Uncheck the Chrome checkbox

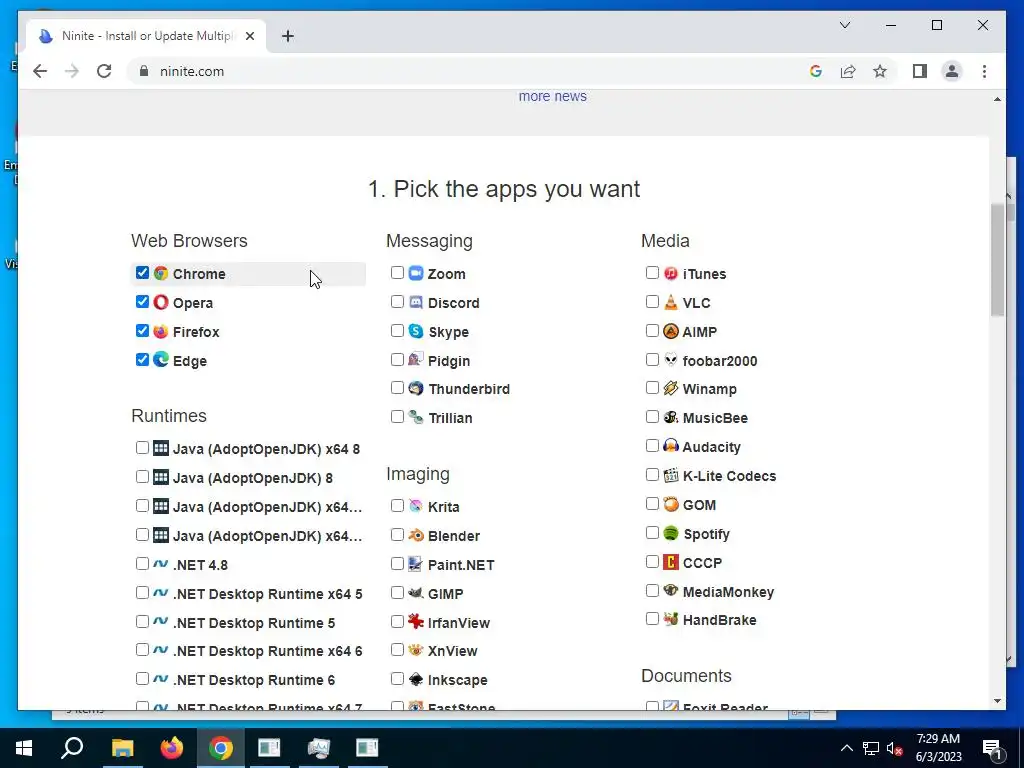pos(142,272)
